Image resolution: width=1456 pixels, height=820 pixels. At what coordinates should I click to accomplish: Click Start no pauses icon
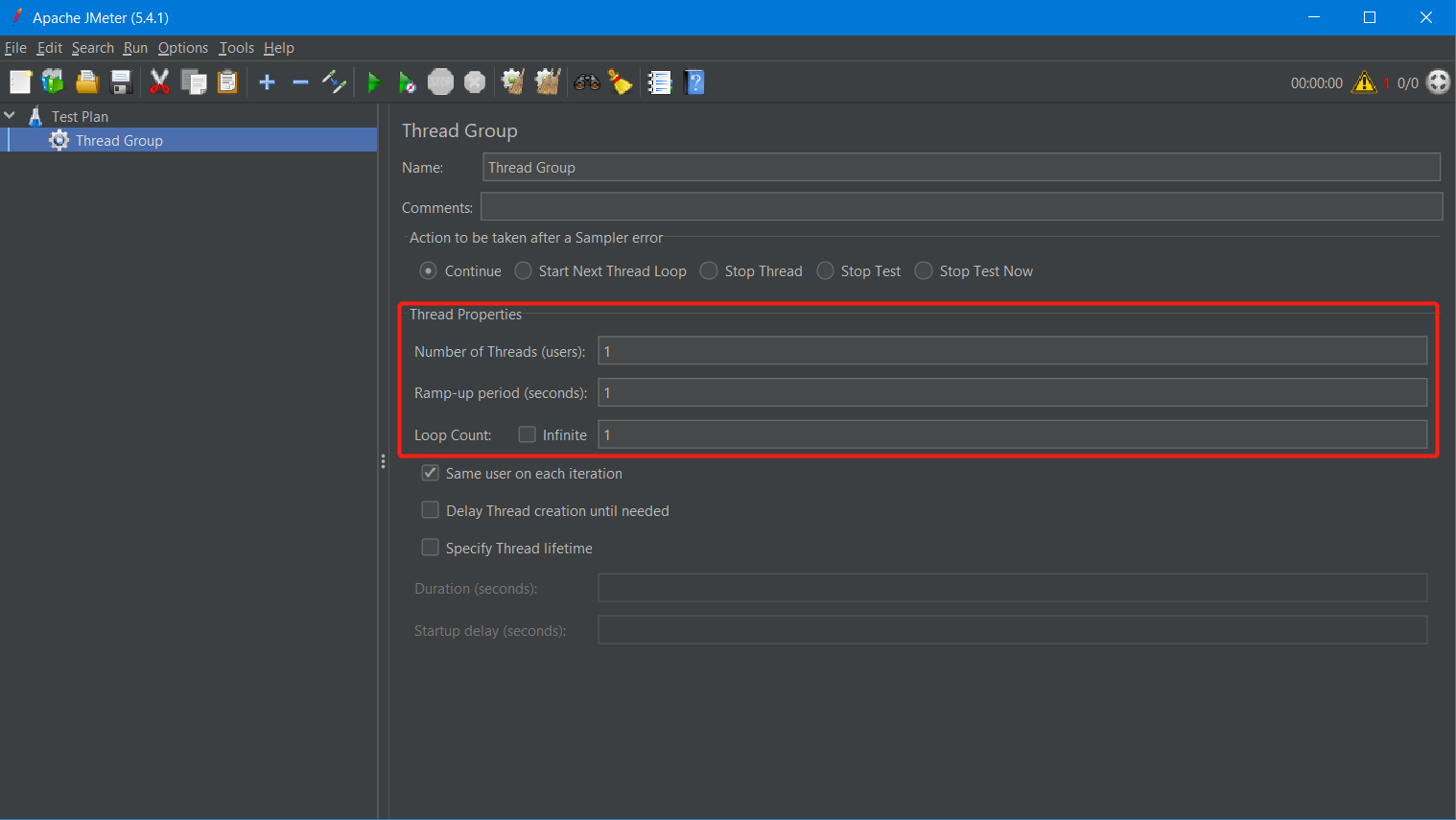click(408, 82)
